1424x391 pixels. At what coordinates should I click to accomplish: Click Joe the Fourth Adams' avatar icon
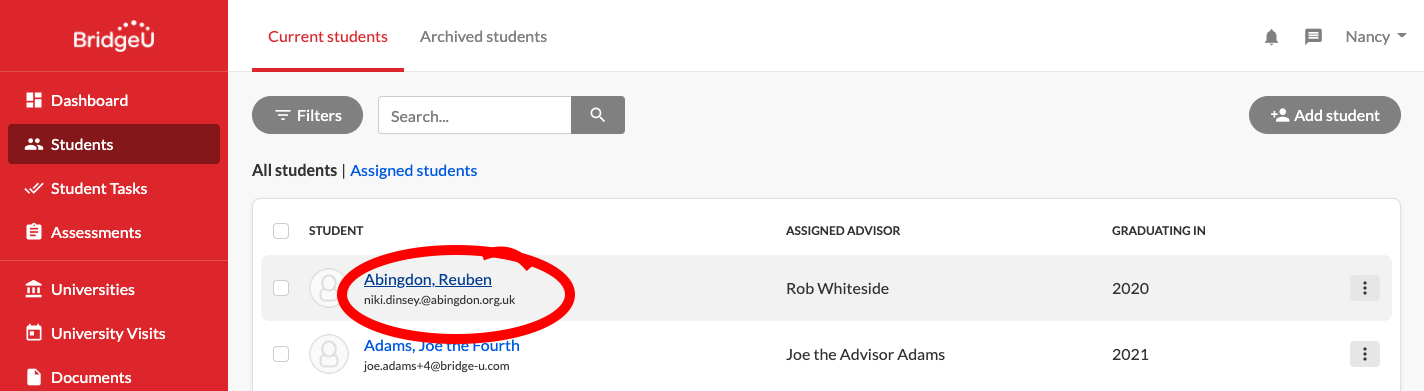(328, 354)
